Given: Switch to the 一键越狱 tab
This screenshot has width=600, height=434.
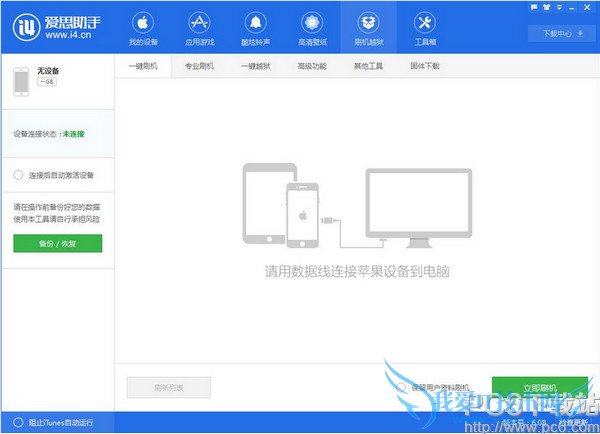Looking at the screenshot, I should (256, 66).
